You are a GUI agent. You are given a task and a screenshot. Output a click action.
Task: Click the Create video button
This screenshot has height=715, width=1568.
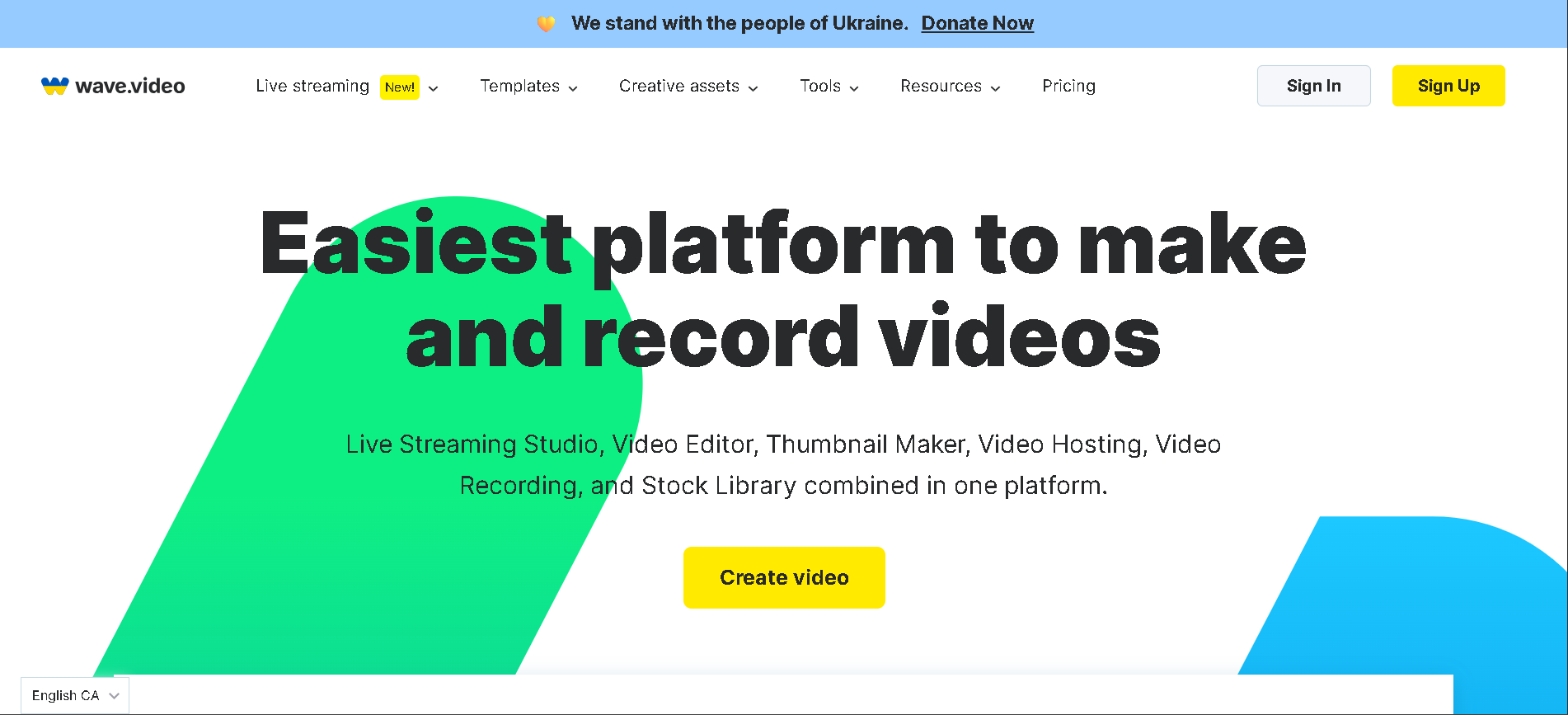tap(784, 577)
